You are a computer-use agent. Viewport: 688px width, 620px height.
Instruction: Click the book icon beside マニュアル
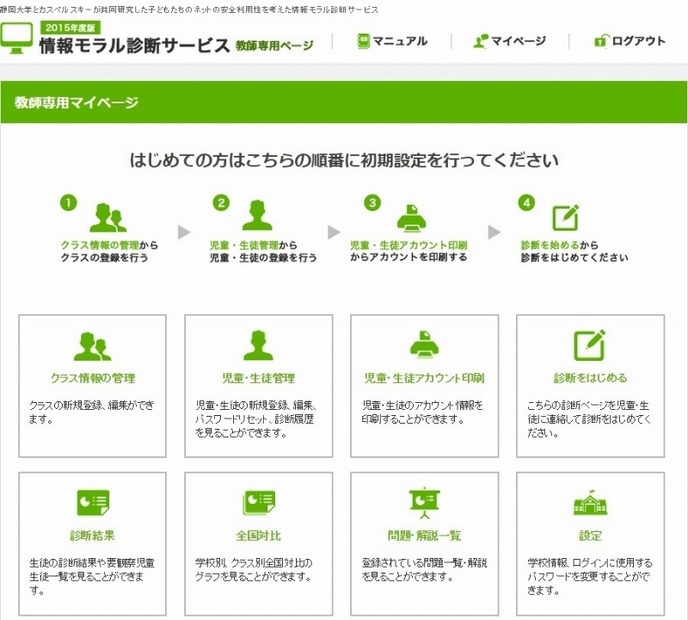pyautogui.click(x=363, y=41)
